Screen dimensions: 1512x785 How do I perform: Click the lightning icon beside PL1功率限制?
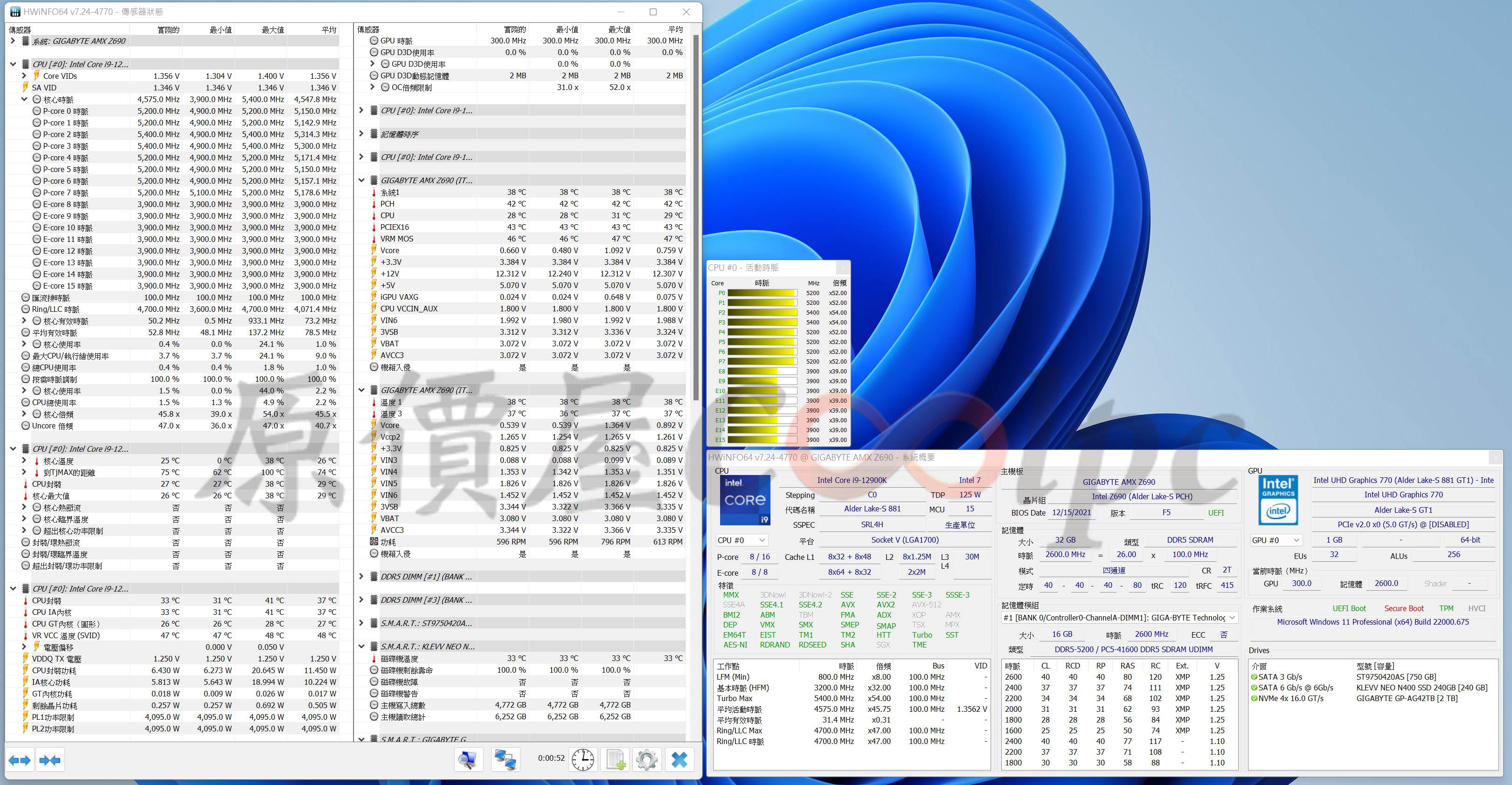pos(25,717)
